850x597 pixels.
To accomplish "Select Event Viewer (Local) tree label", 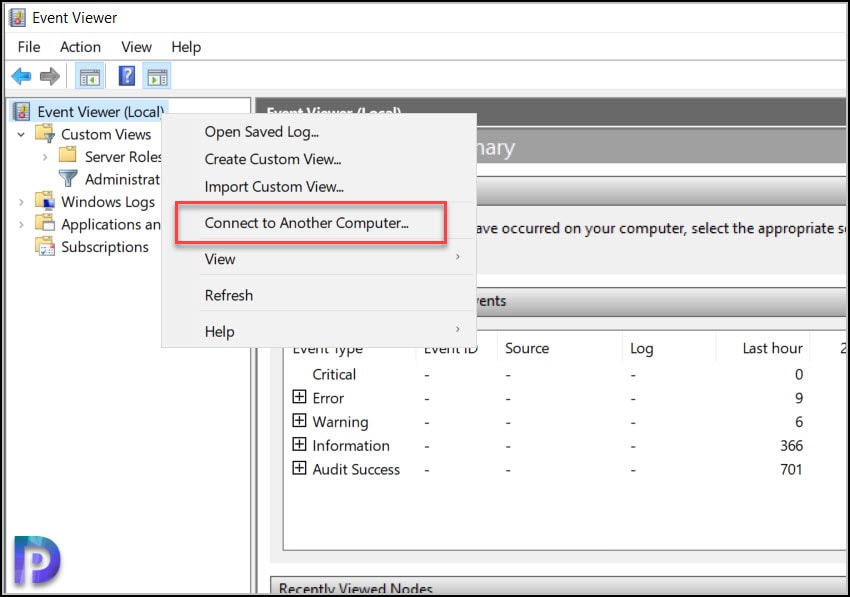I will click(100, 112).
